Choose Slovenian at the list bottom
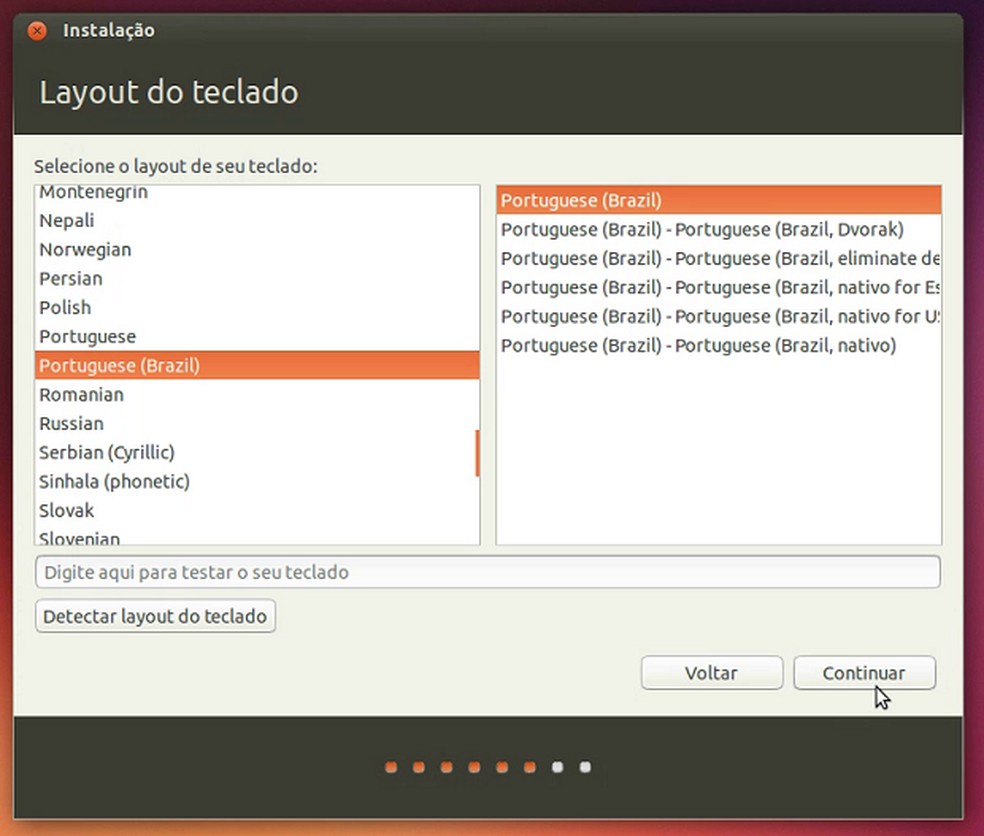 [257, 537]
